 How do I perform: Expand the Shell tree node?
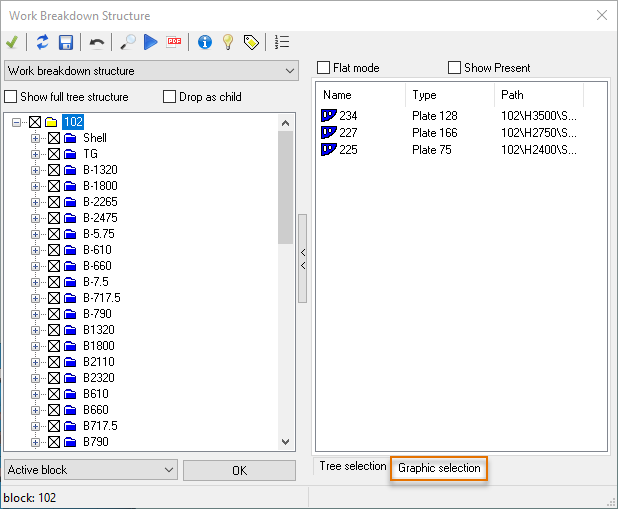click(x=37, y=138)
